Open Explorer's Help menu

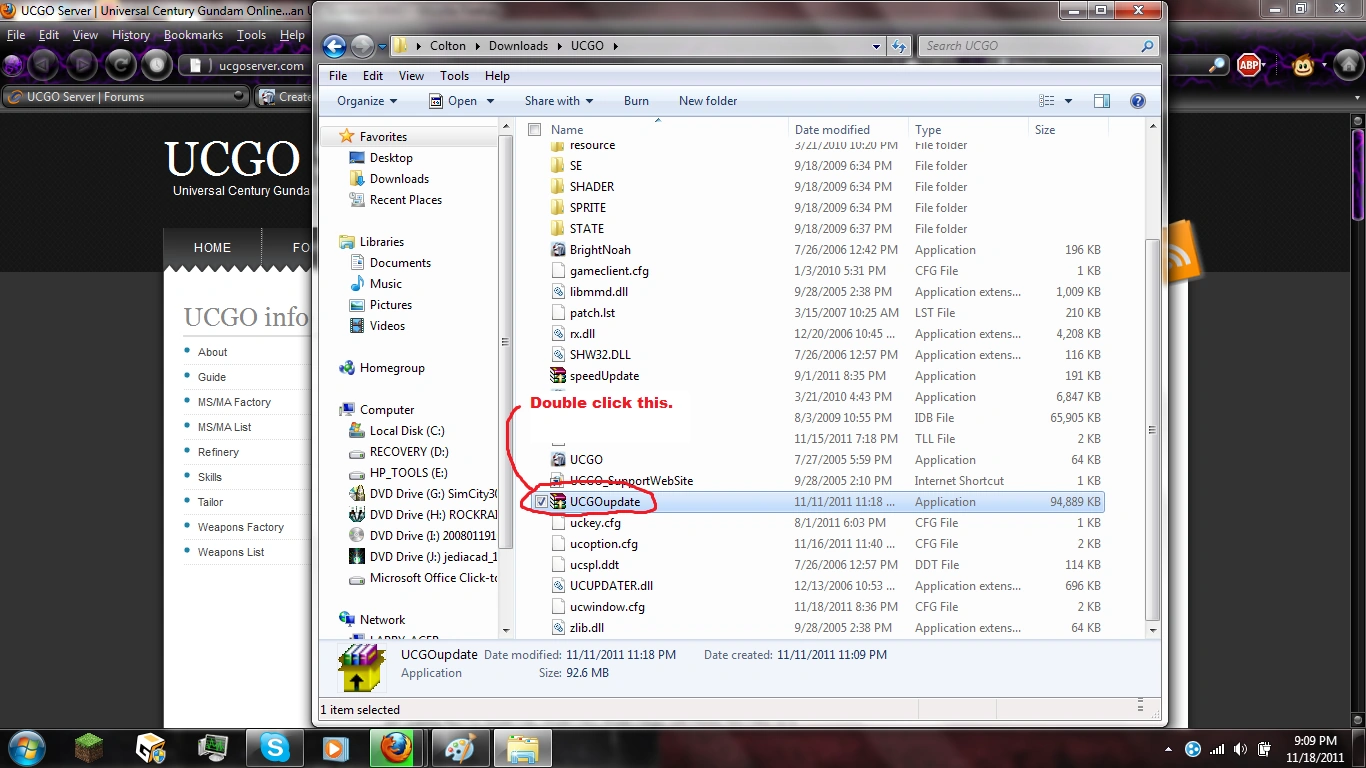(x=497, y=76)
